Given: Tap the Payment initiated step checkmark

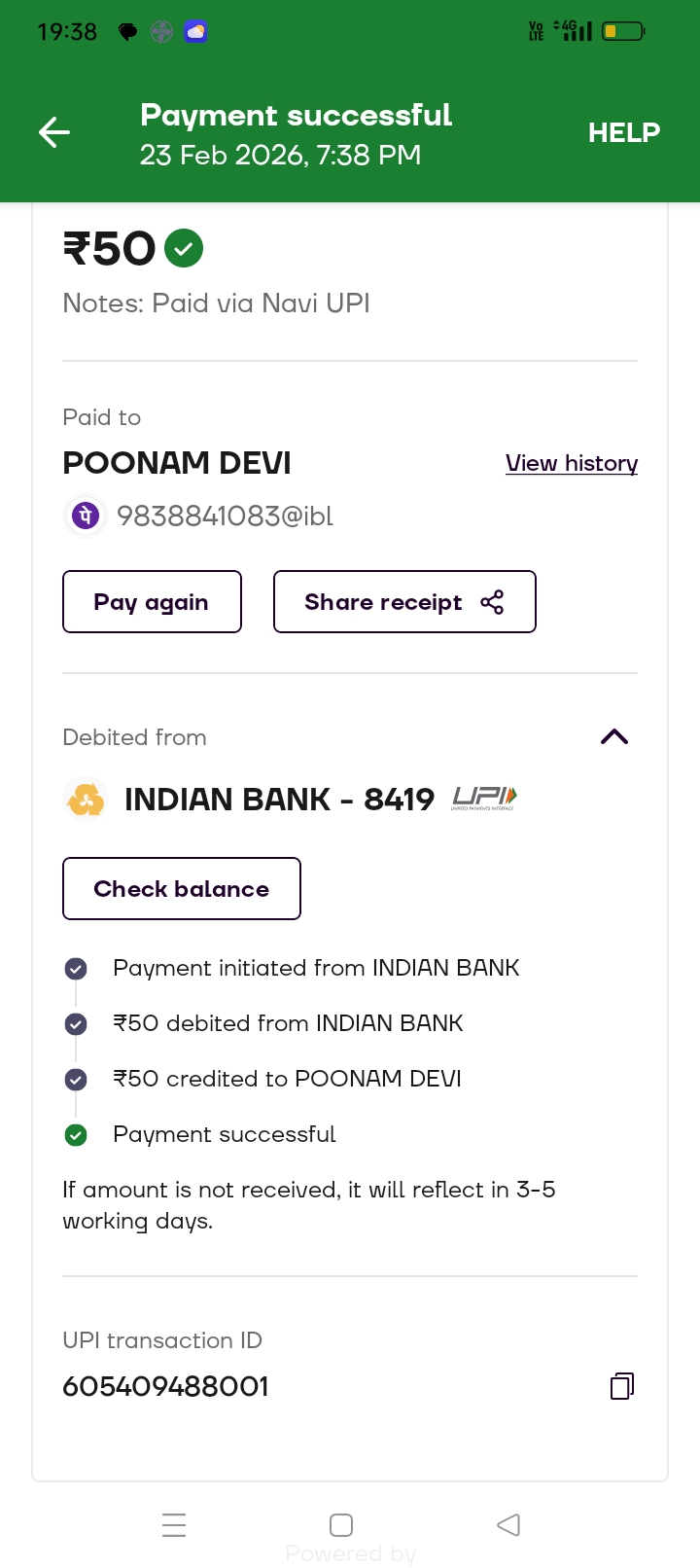Looking at the screenshot, I should pyautogui.click(x=76, y=969).
